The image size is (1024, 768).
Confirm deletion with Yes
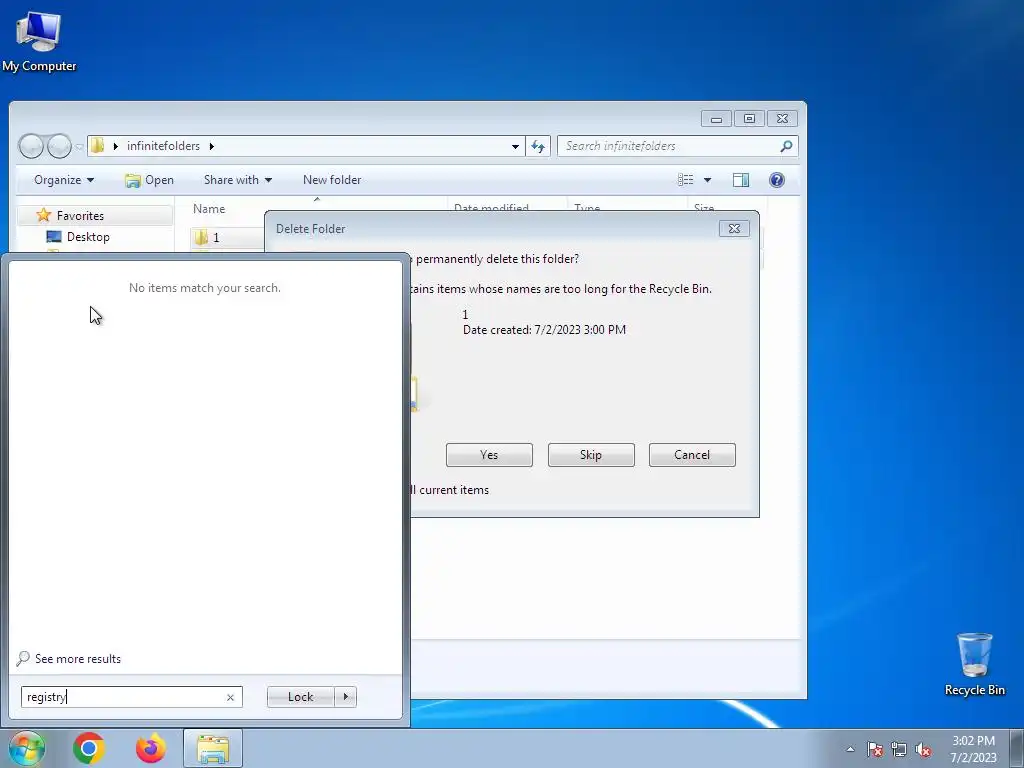(x=489, y=455)
